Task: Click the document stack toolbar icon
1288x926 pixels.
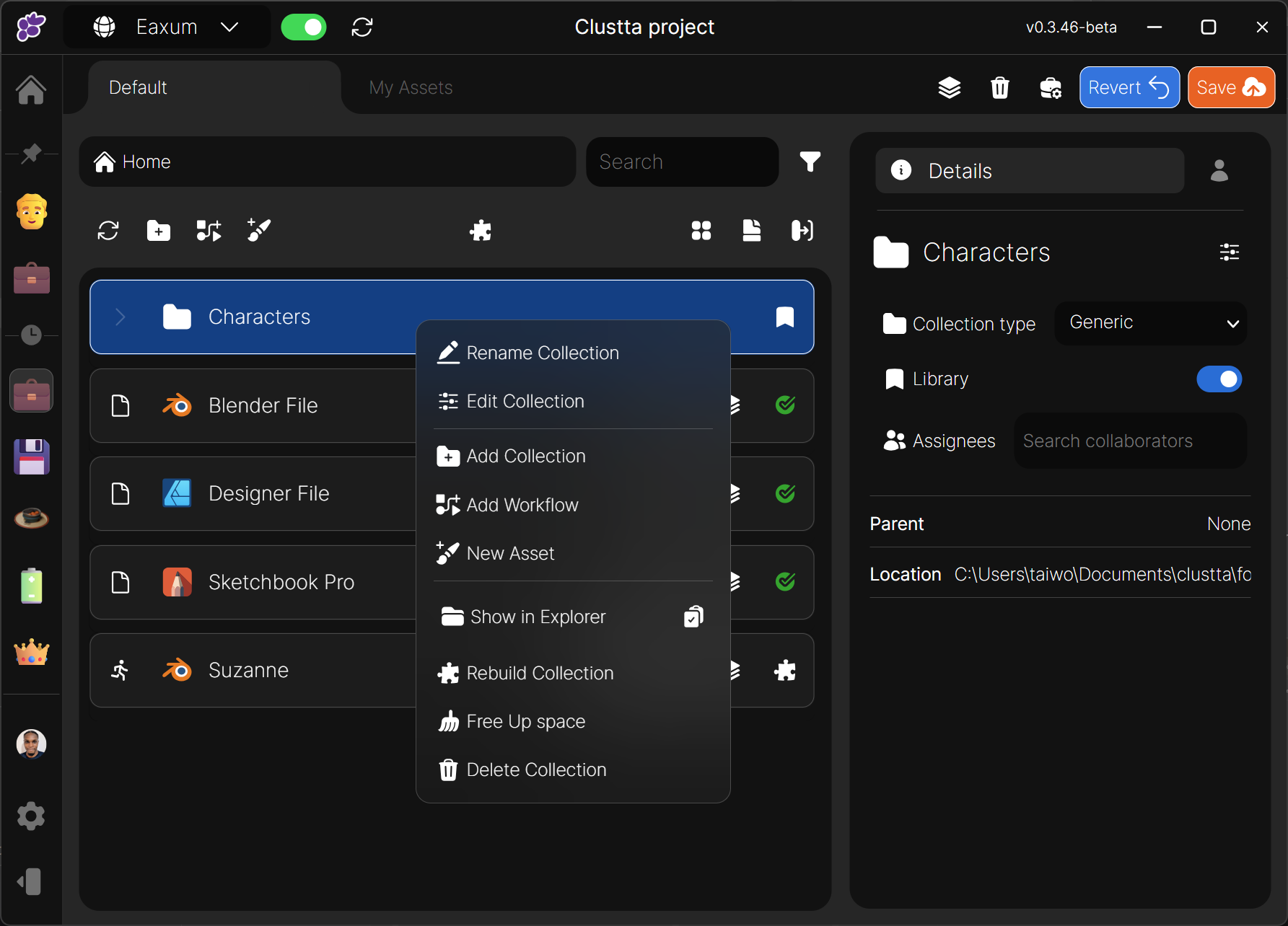Action: [x=752, y=231]
